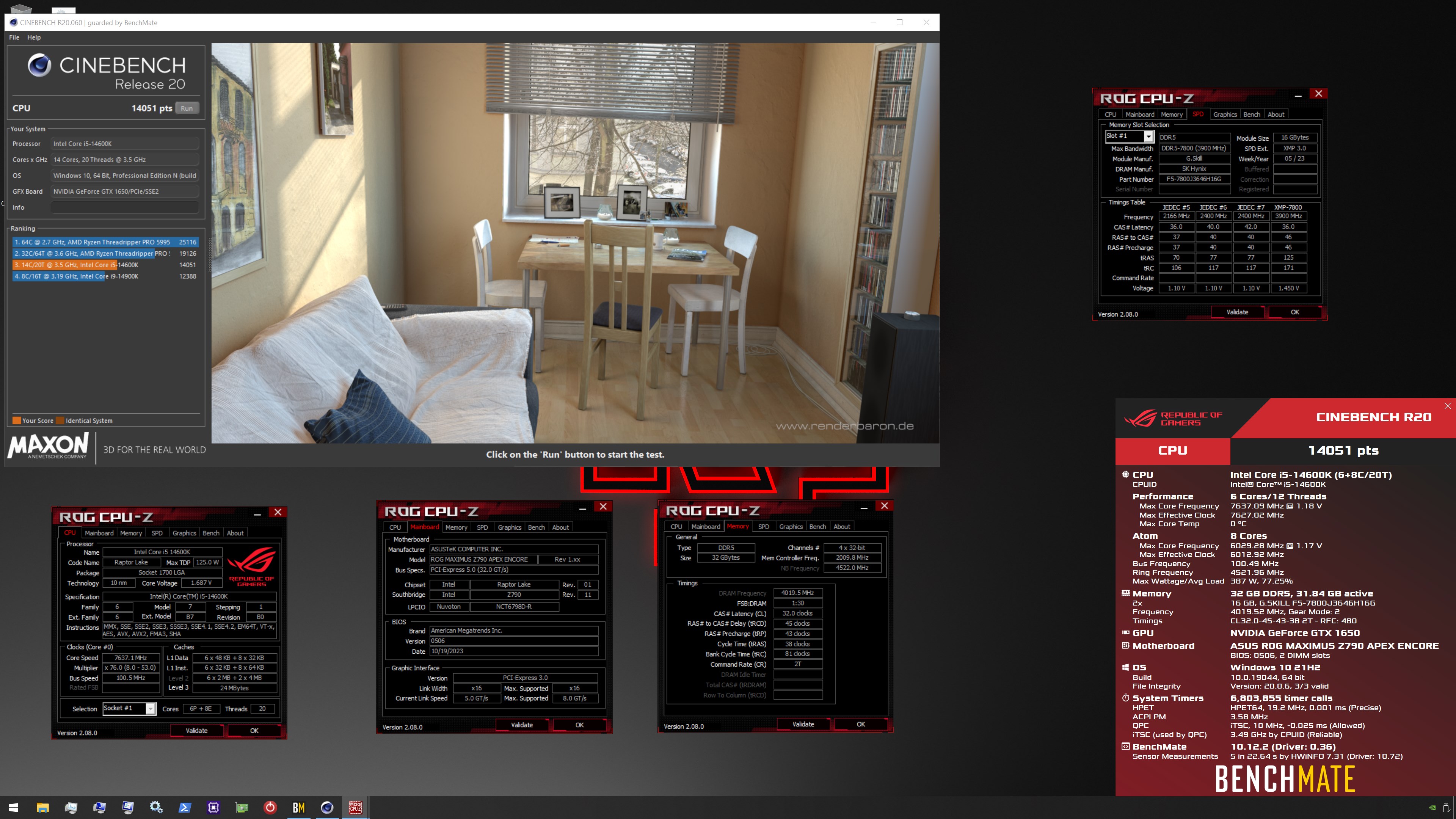Select ranking row Intel Core i5-14600K 14051
Screen dimensions: 1456x819
(105, 265)
